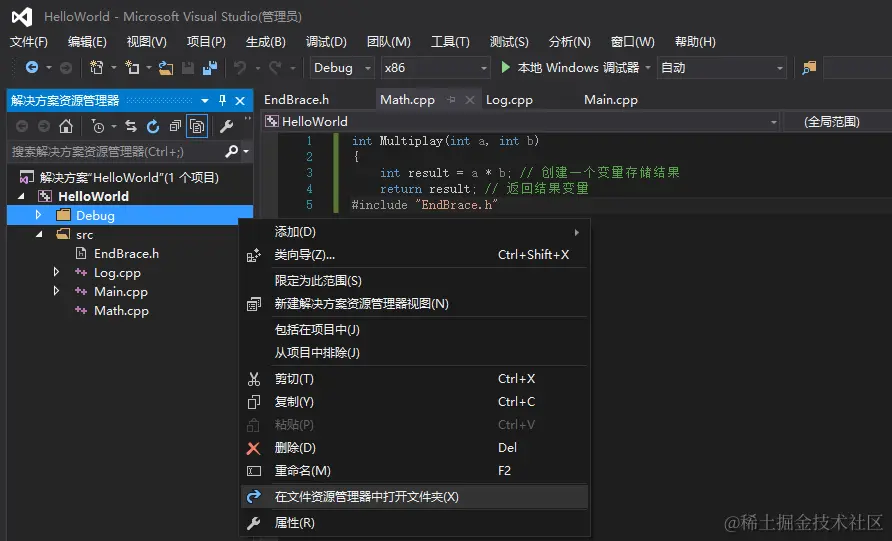Click the Redo arrow icon
892x541 pixels.
pos(275,68)
